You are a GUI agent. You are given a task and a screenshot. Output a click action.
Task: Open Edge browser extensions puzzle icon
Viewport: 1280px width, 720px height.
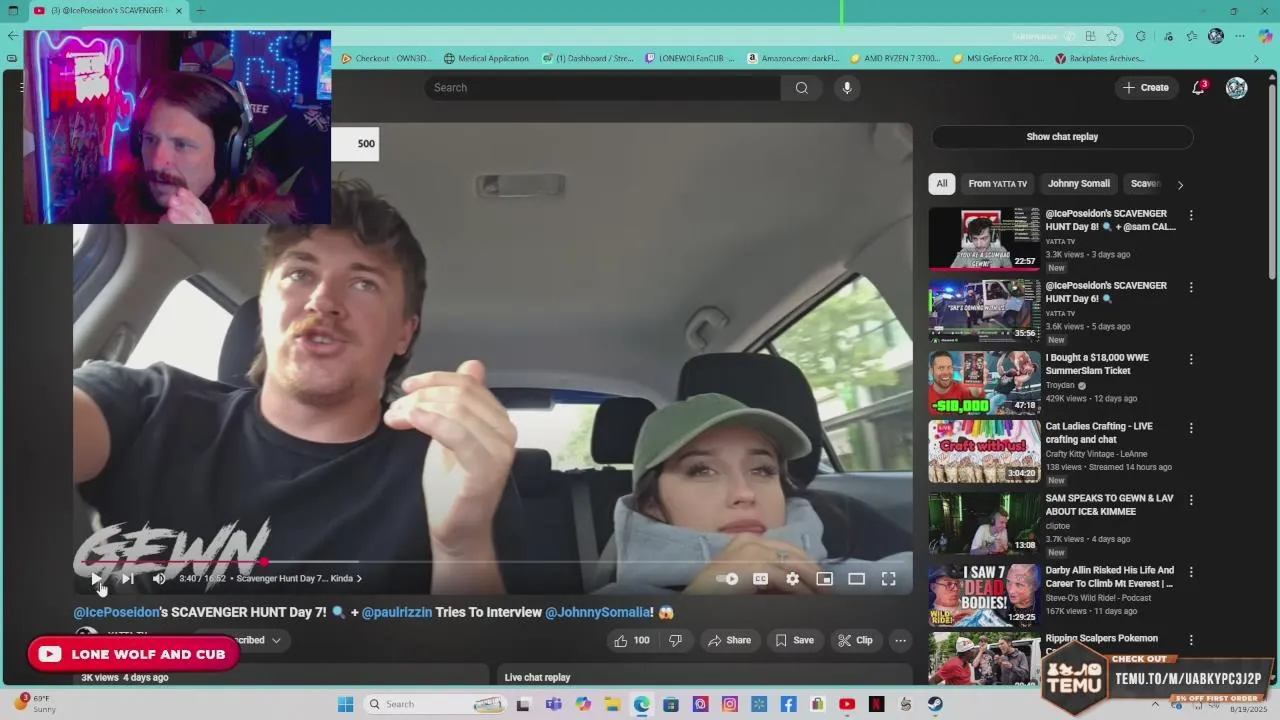(1141, 36)
